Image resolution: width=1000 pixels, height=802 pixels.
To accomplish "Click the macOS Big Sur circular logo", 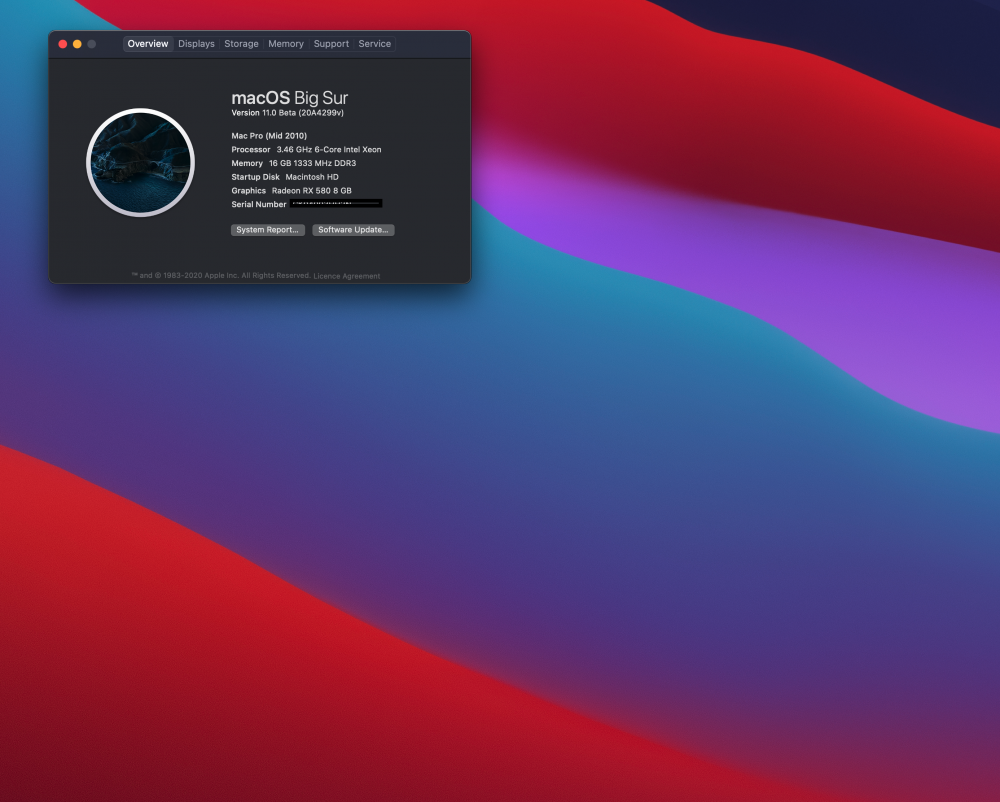I will (140, 163).
